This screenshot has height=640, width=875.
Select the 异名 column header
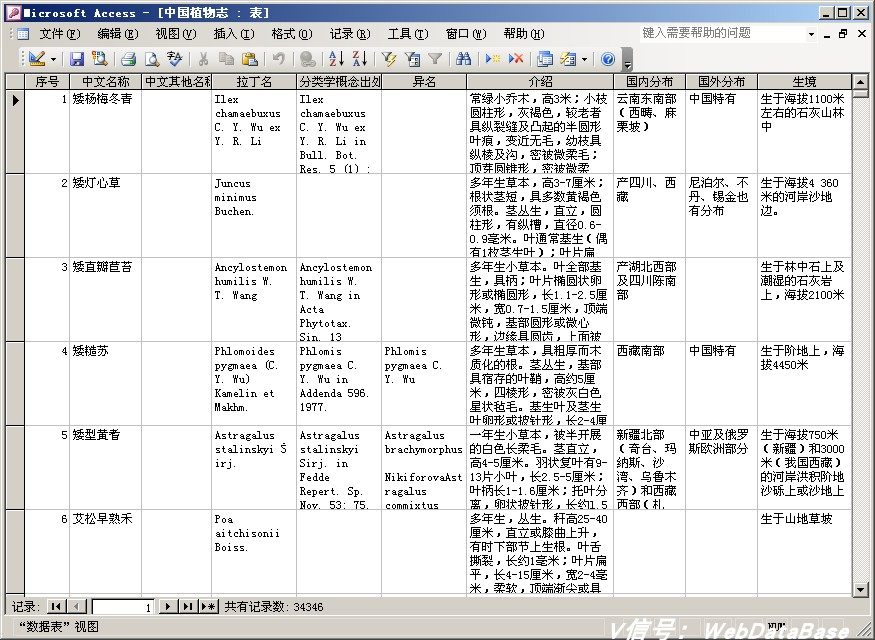(424, 81)
